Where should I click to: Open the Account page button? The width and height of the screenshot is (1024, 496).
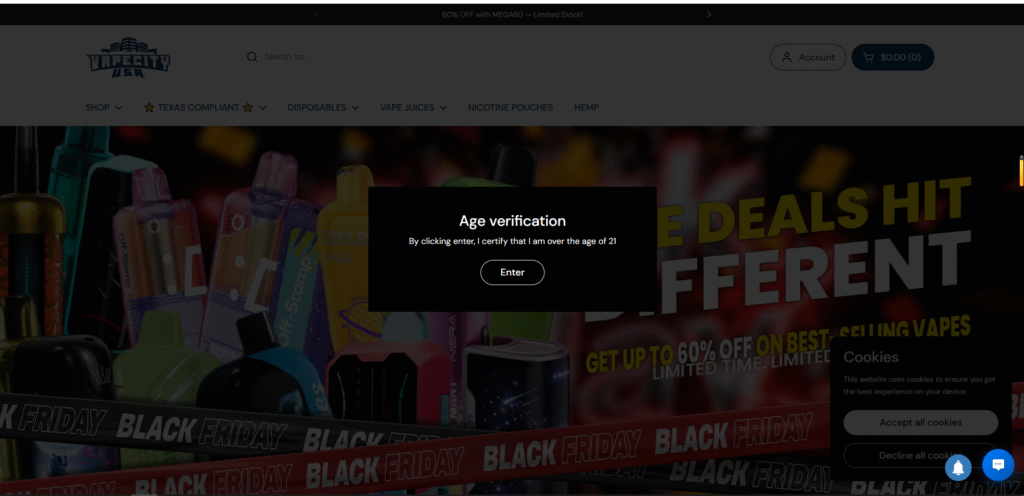click(x=807, y=57)
